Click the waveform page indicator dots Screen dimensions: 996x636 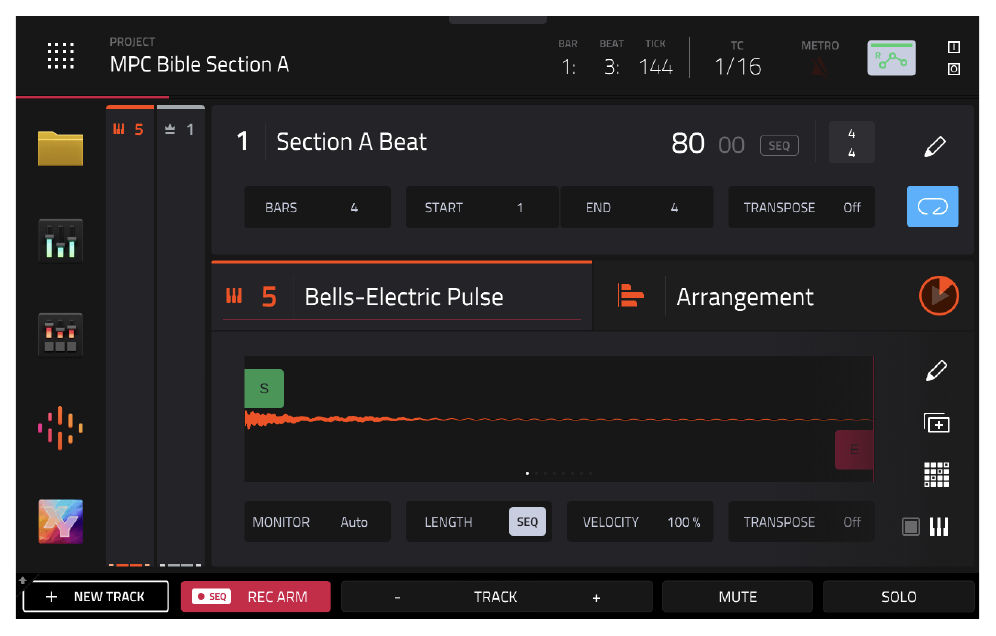coord(559,473)
